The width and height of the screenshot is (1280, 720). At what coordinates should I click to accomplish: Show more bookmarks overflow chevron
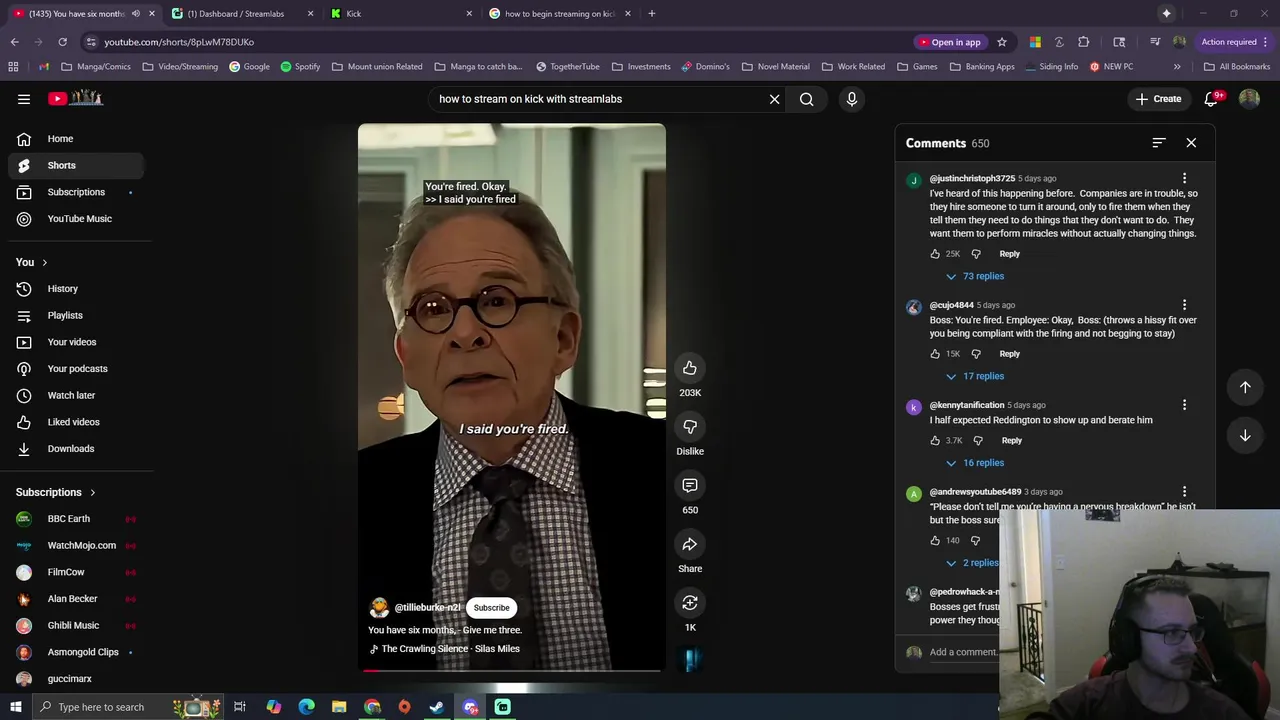(1177, 67)
